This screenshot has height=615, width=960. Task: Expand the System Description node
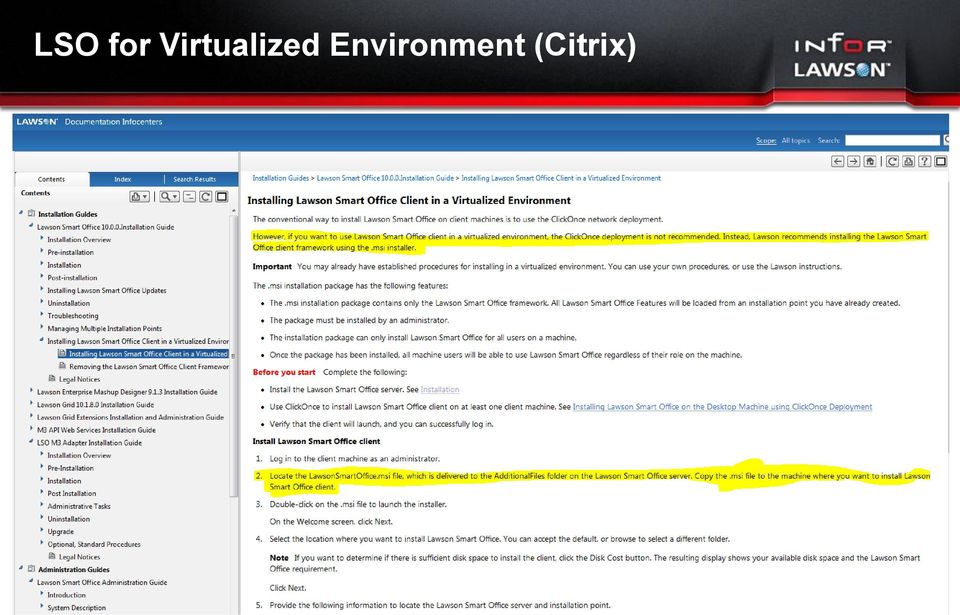42,607
